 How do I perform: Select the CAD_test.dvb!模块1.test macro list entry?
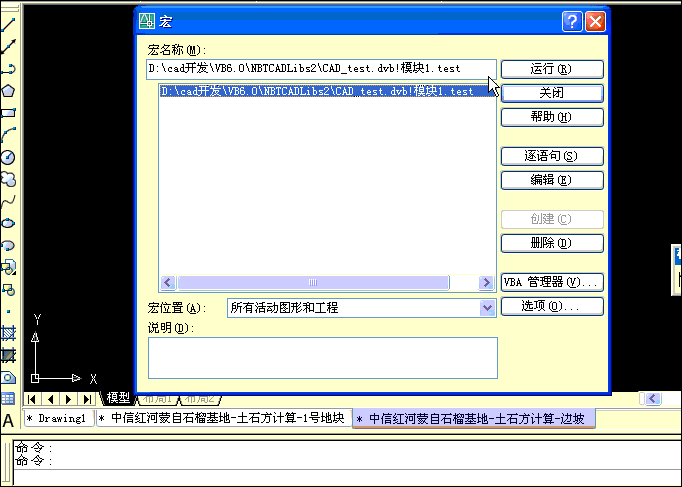tap(316, 91)
